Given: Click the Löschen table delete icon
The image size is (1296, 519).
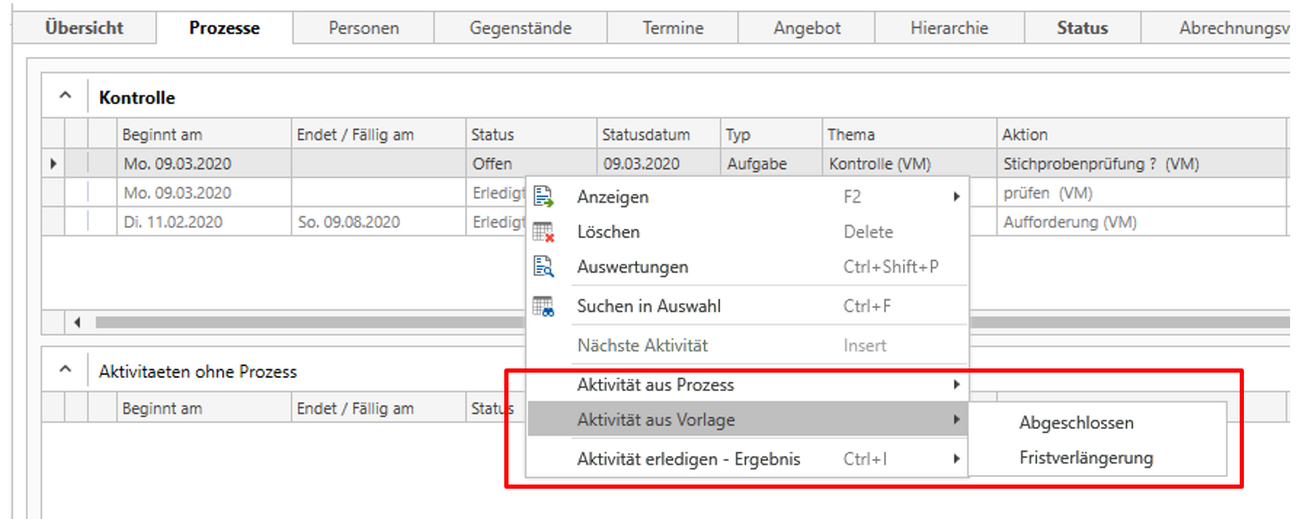Looking at the screenshot, I should [x=544, y=232].
